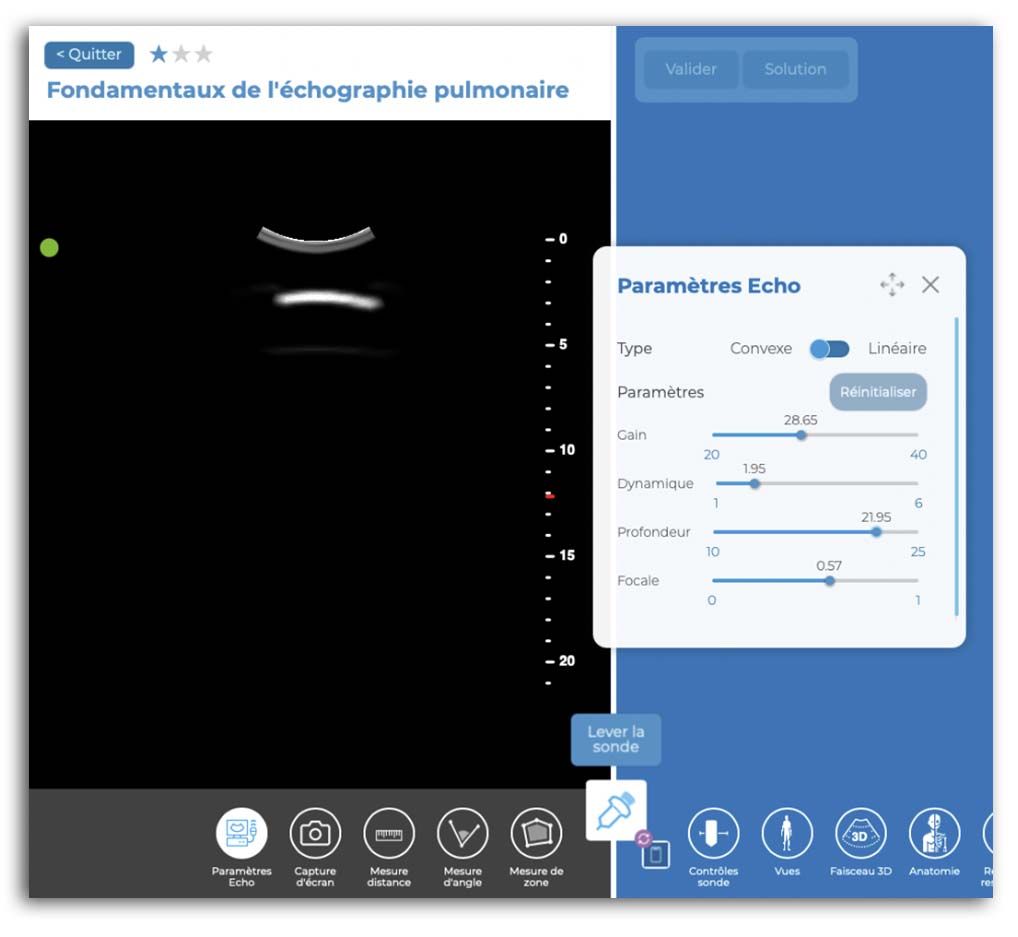This screenshot has height=937, width=1018.
Task: Click the Profondeur slider handle
Action: coord(877,532)
